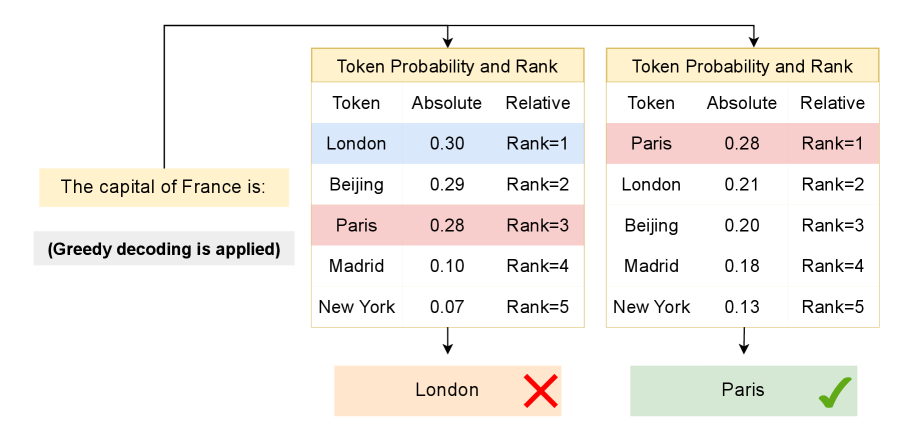Click the 'Relative' column header in right table

tap(833, 103)
